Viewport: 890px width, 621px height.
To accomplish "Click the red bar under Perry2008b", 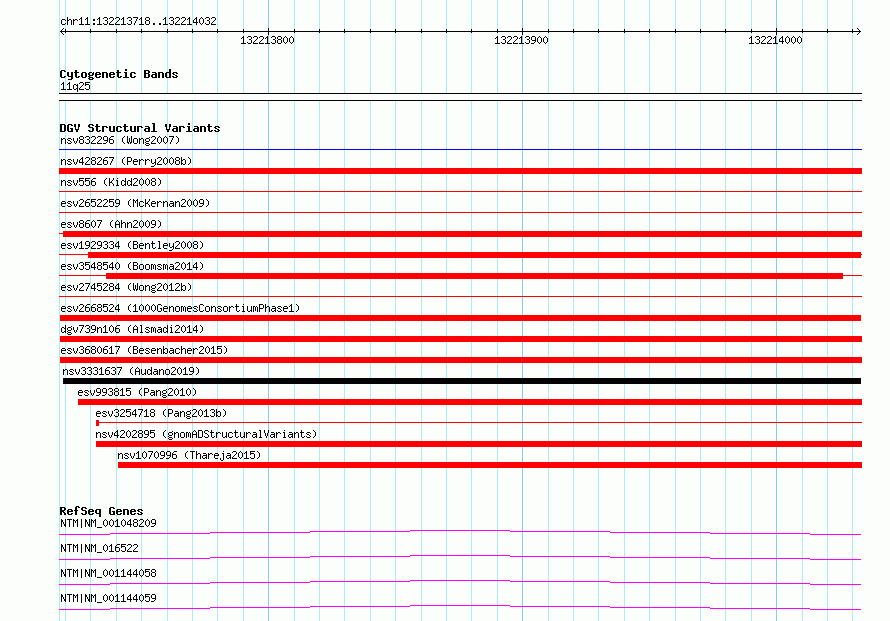I will (460, 171).
